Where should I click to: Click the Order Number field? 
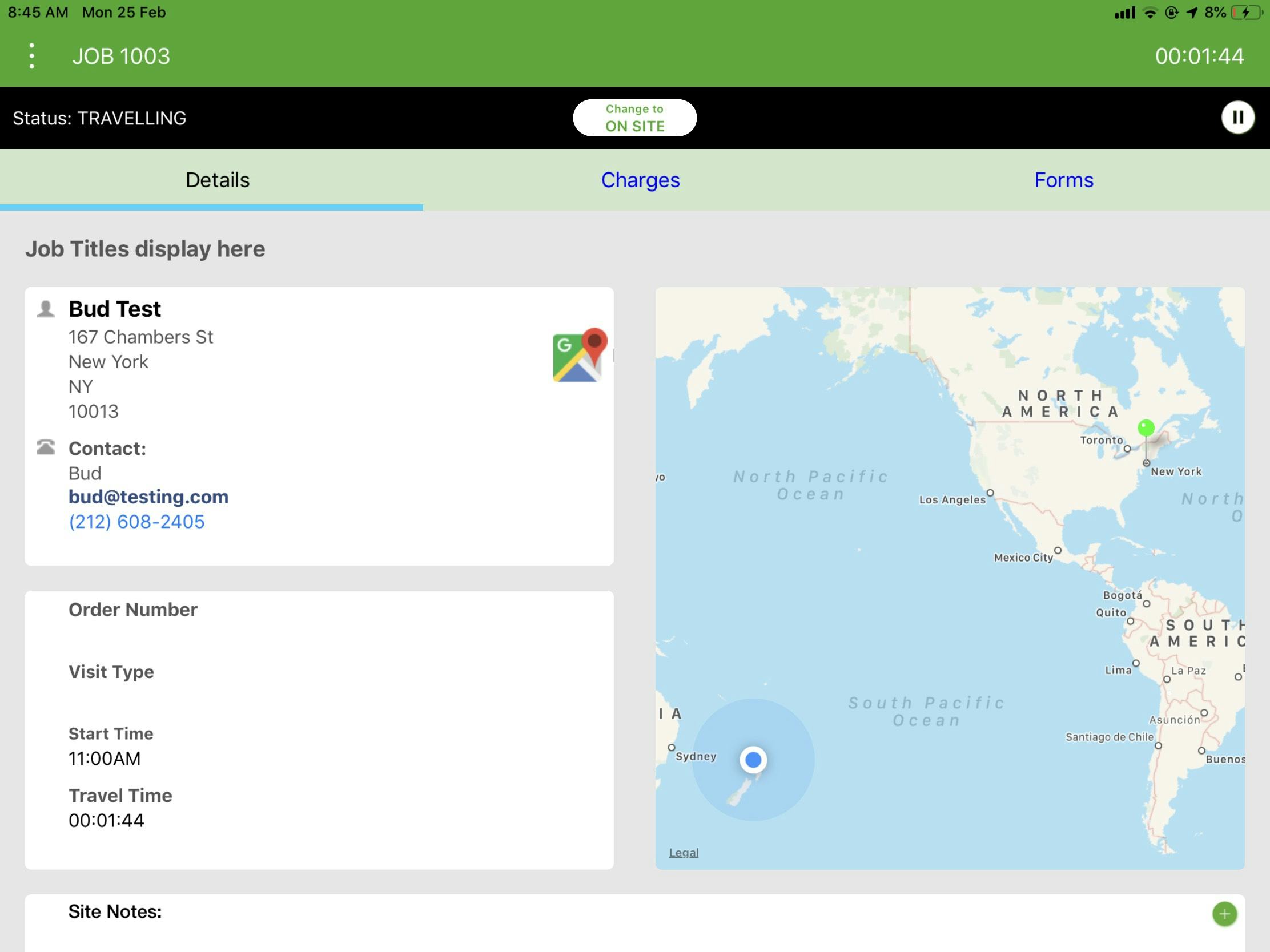coord(132,610)
